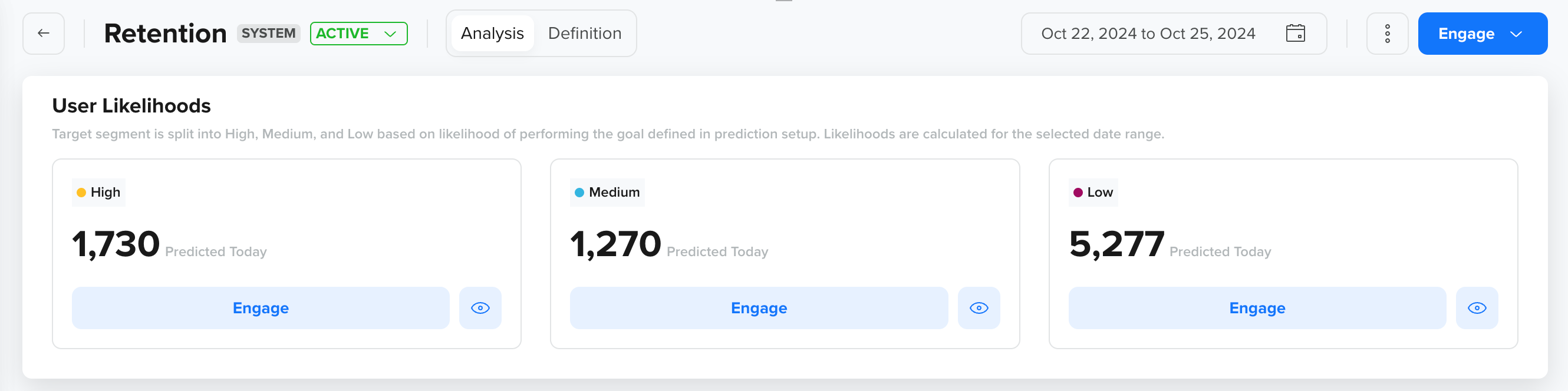
Task: Click the three-dot overflow menu
Action: (x=1387, y=34)
